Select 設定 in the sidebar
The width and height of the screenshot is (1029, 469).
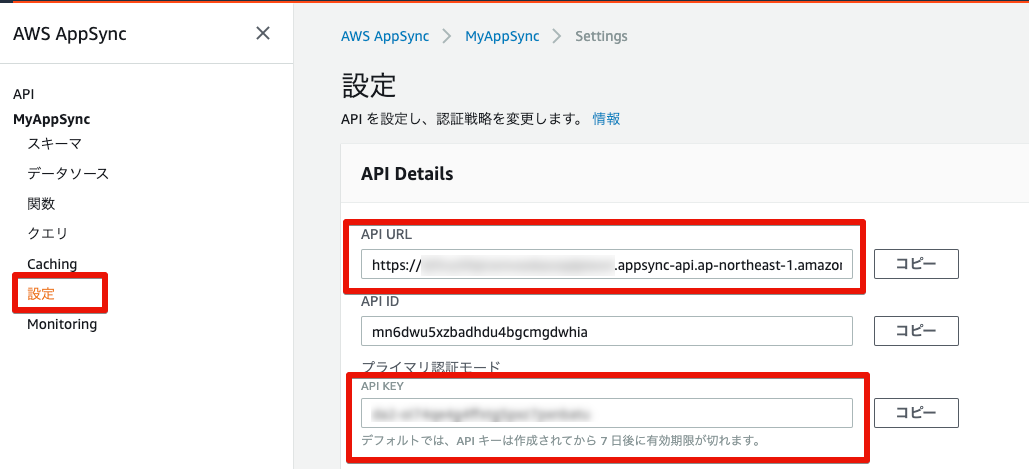42,294
